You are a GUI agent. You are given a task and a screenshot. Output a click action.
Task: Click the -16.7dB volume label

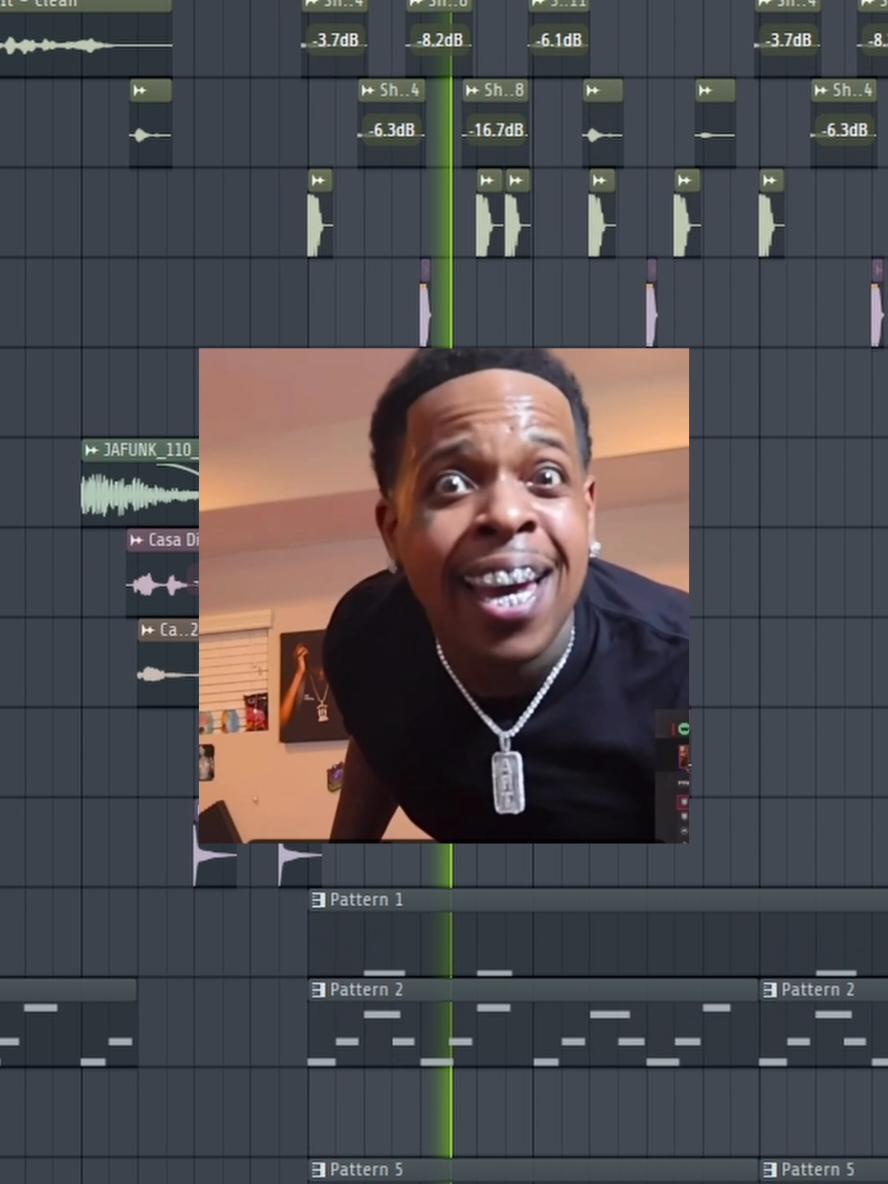(x=495, y=130)
